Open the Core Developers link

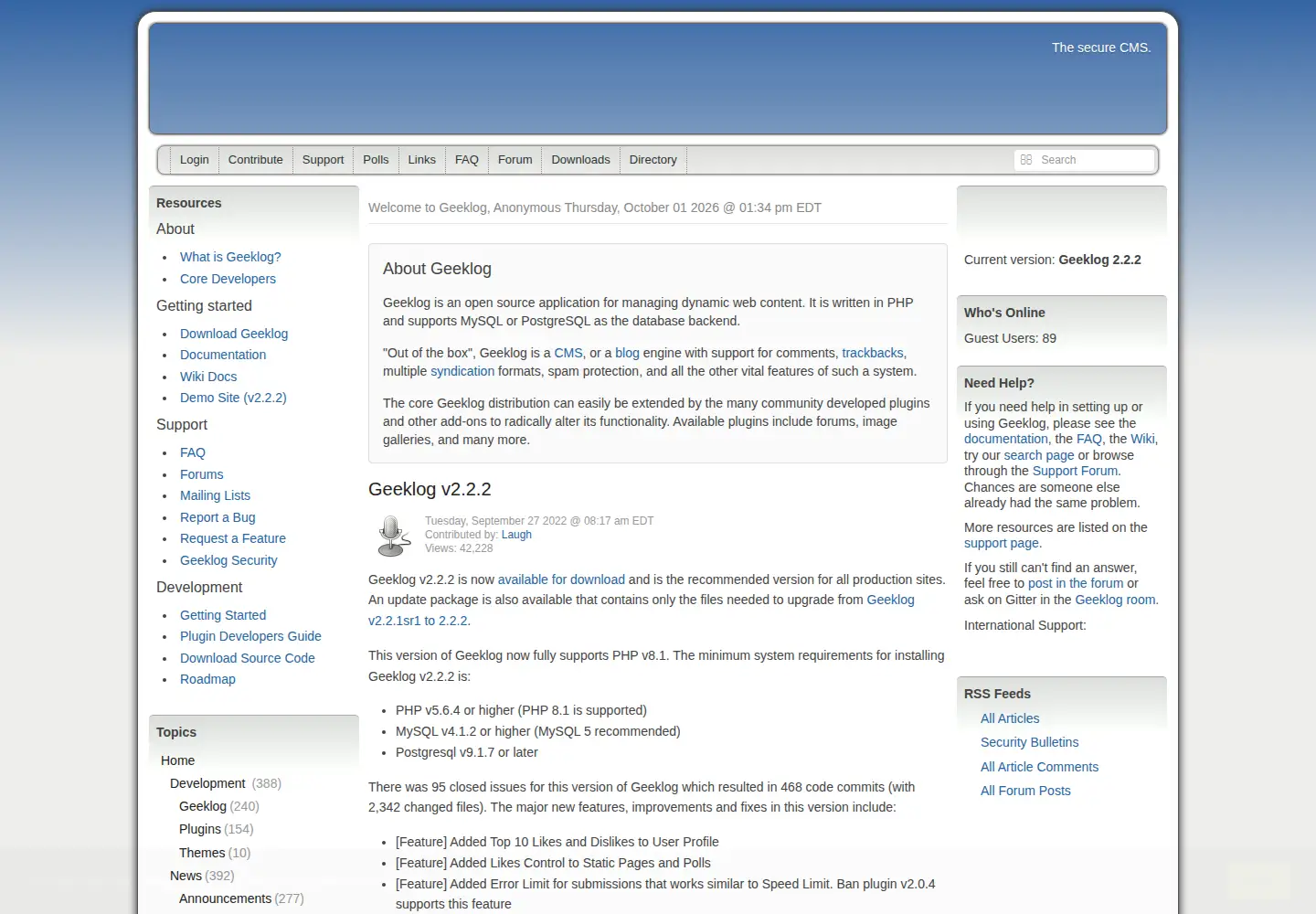[x=228, y=279]
